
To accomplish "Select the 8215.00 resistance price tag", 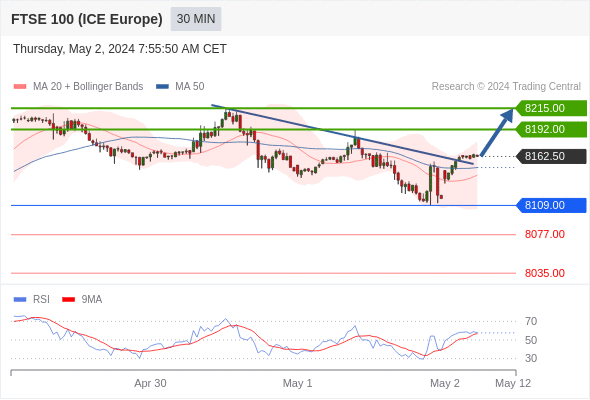I will pos(551,108).
